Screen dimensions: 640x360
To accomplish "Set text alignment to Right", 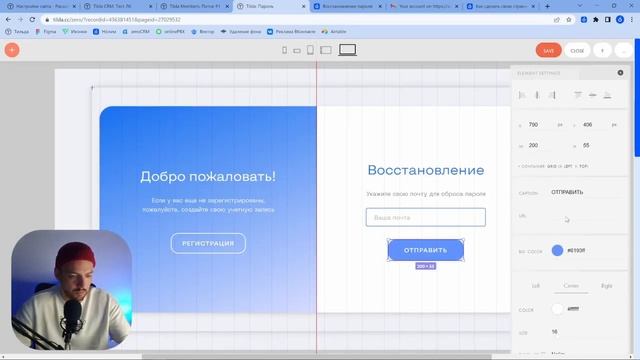I will pos(606,286).
